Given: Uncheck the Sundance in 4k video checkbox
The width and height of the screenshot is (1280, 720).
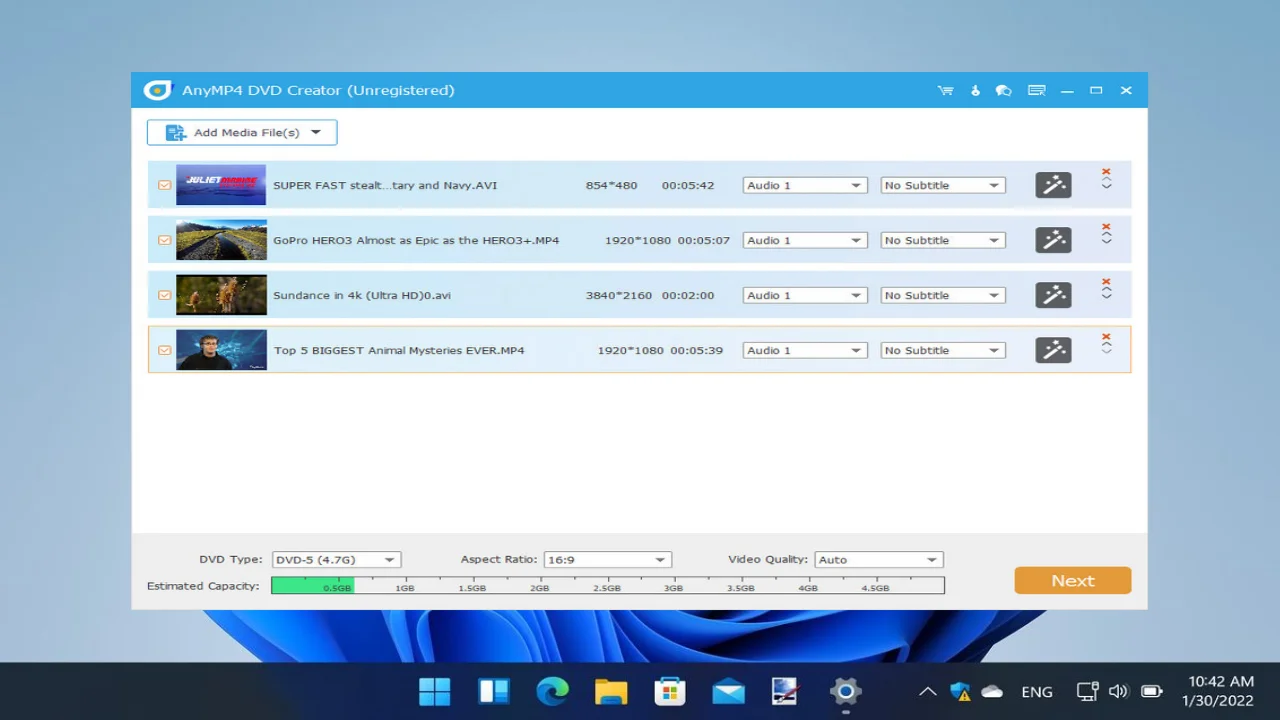Looking at the screenshot, I should pyautogui.click(x=164, y=295).
